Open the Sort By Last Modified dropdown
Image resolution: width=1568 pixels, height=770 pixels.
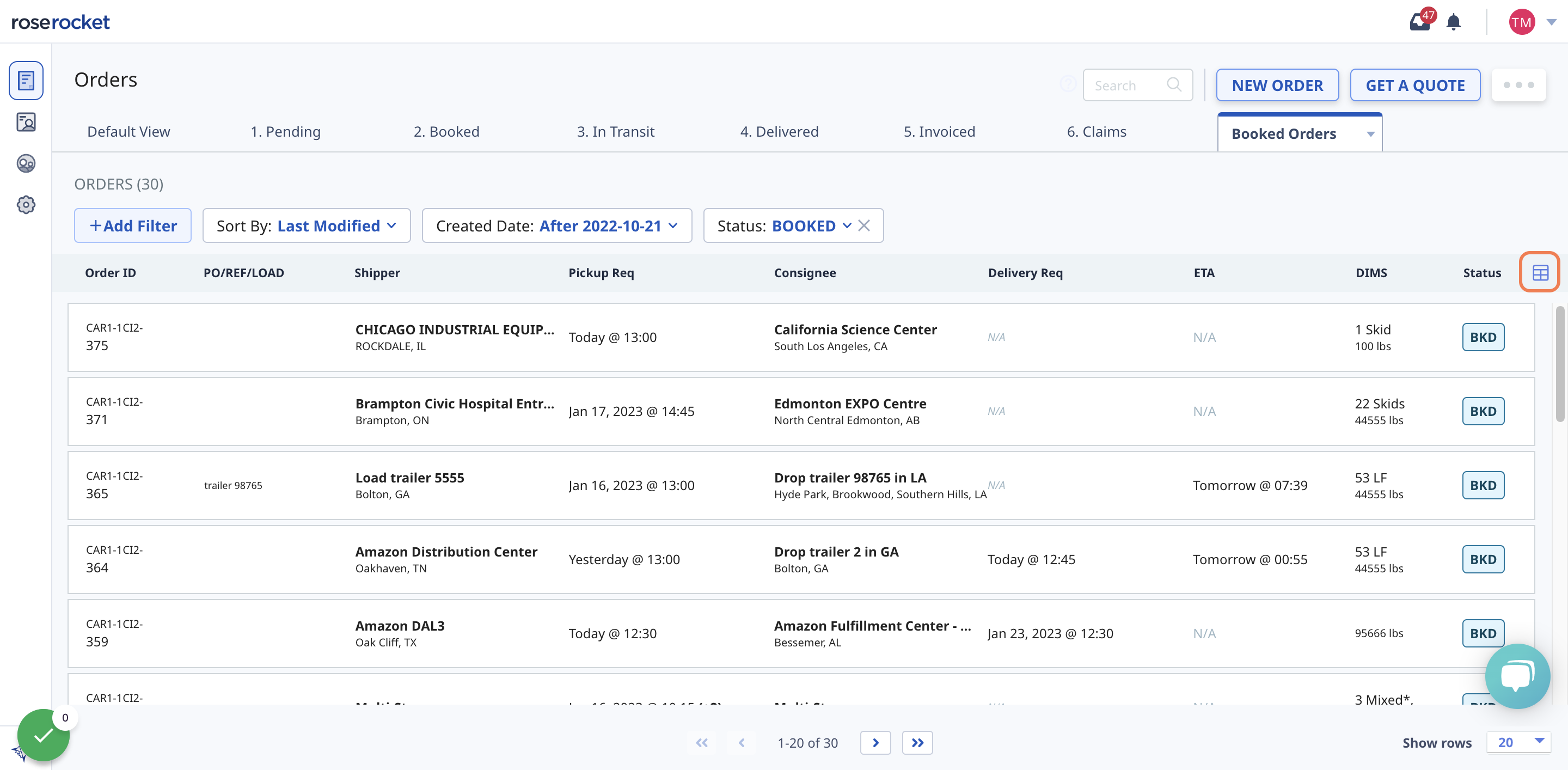tap(306, 226)
